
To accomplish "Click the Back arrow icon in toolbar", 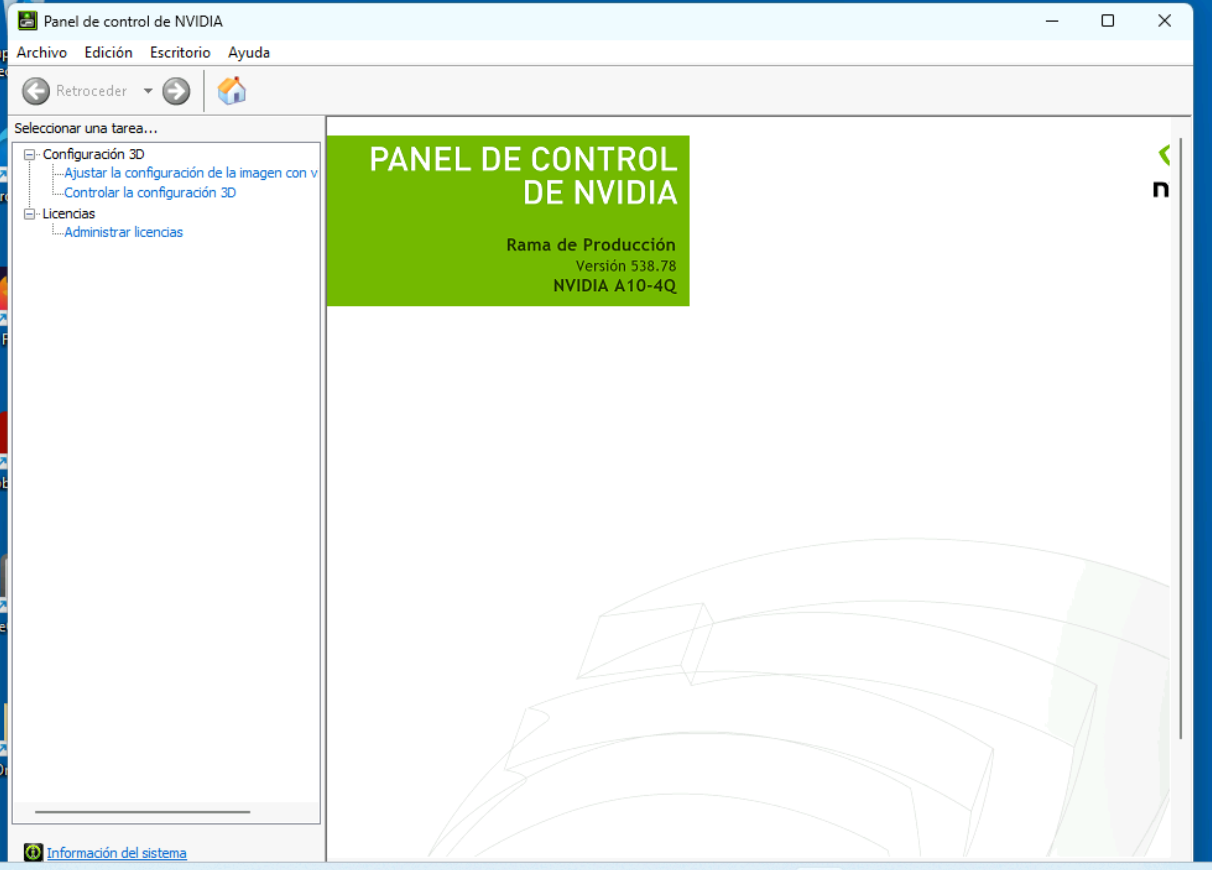I will pyautogui.click(x=36, y=91).
